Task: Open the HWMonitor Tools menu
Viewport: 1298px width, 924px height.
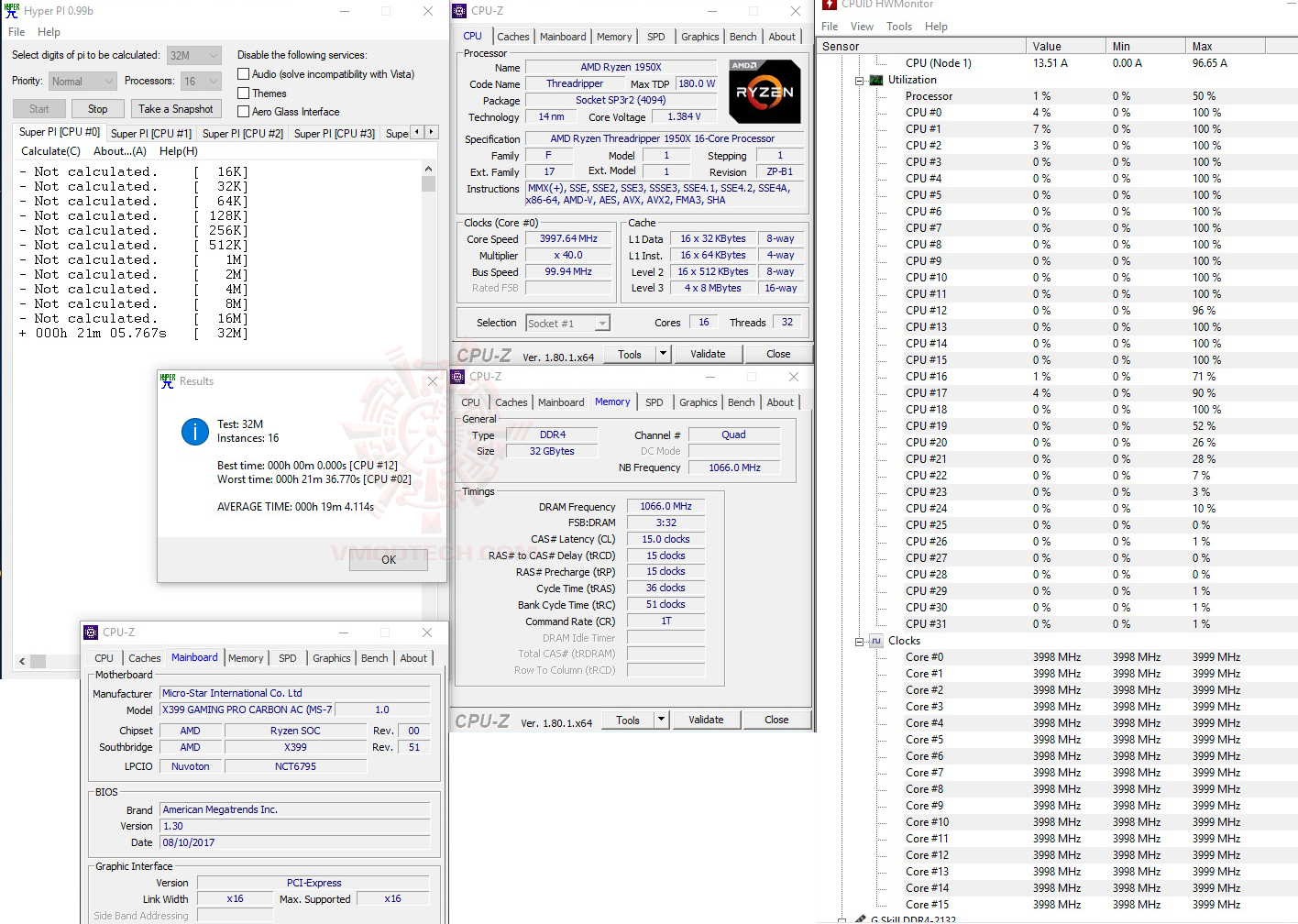Action: point(899,27)
